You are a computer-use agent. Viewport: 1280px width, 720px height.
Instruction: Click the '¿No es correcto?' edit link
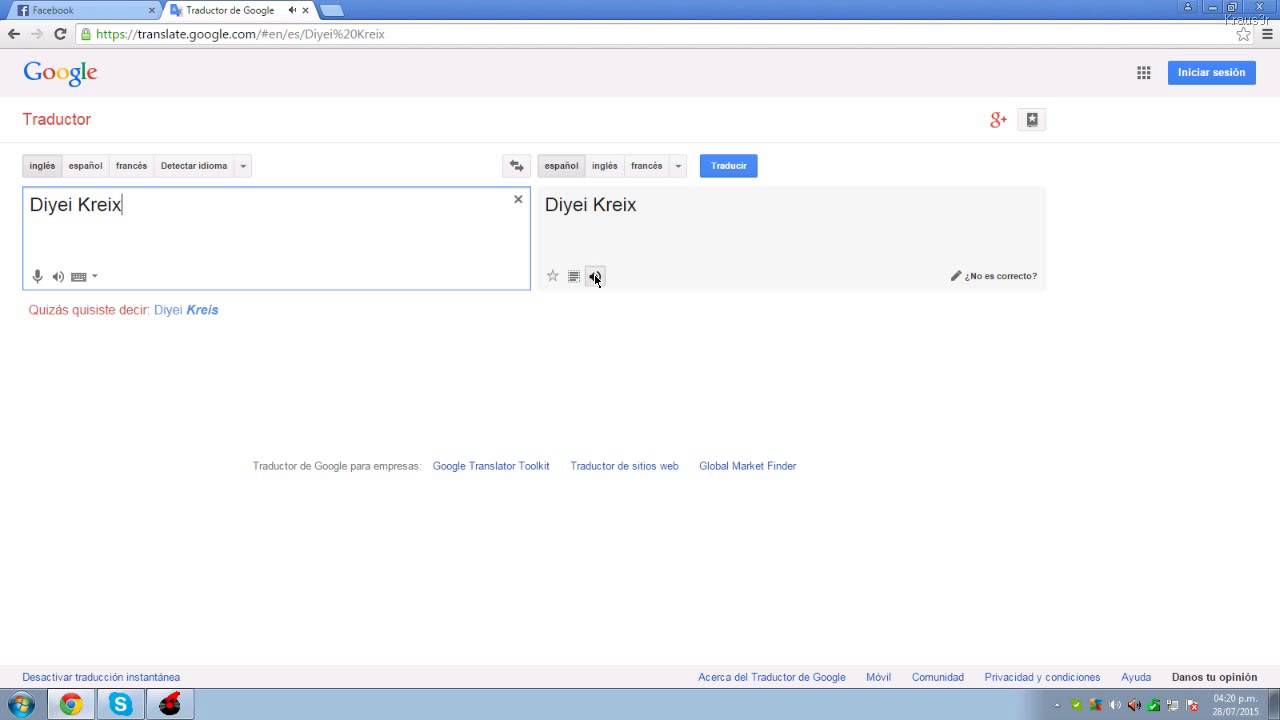(994, 276)
